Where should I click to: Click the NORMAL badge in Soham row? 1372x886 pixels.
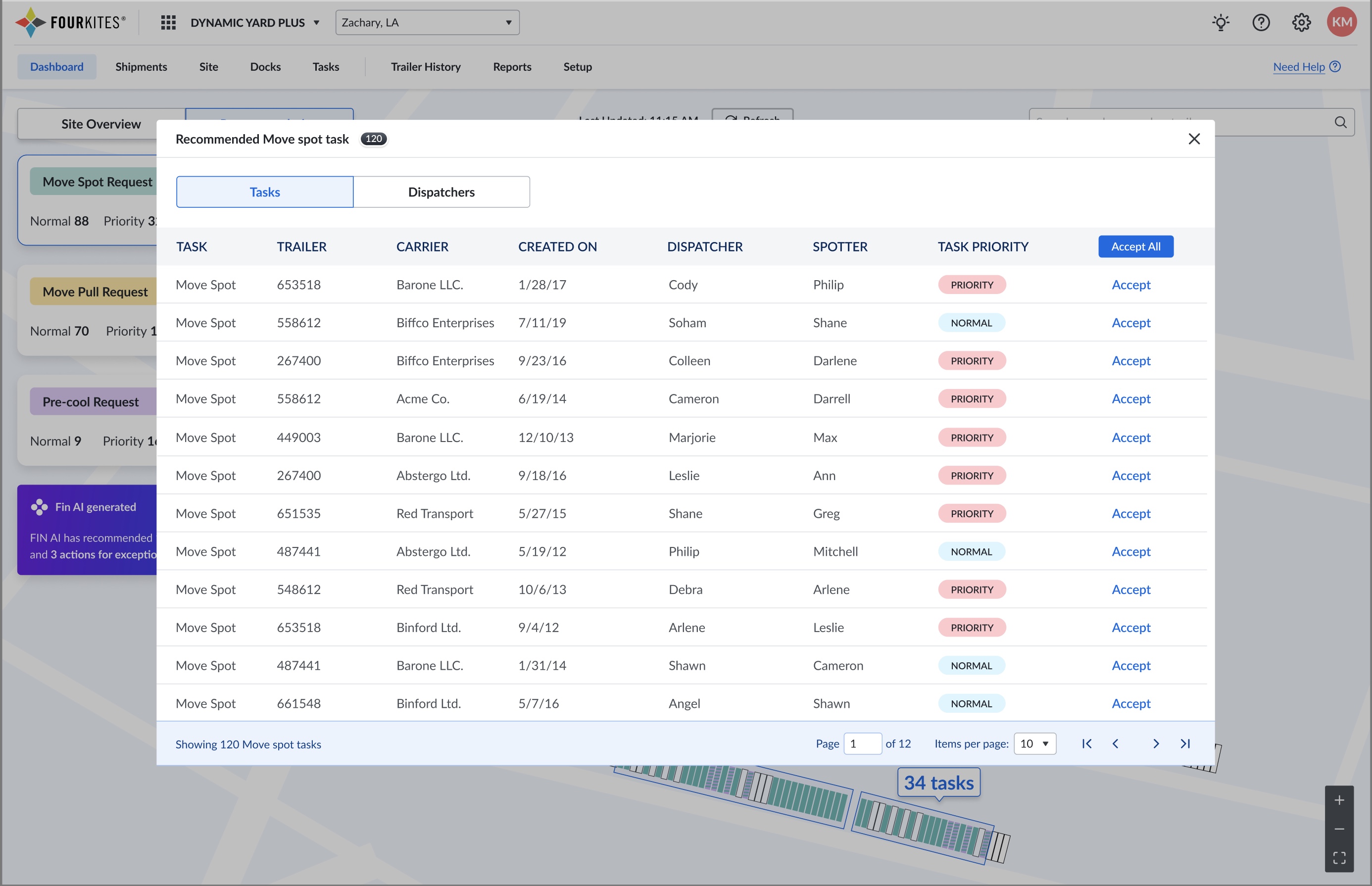click(x=971, y=323)
